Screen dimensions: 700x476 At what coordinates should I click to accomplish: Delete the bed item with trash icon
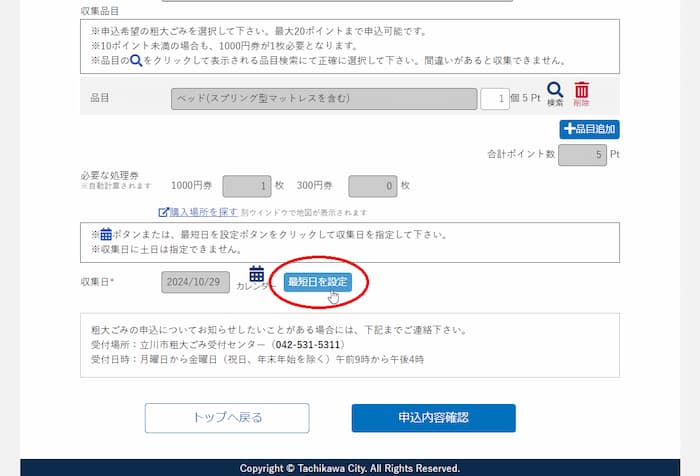[x=582, y=91]
